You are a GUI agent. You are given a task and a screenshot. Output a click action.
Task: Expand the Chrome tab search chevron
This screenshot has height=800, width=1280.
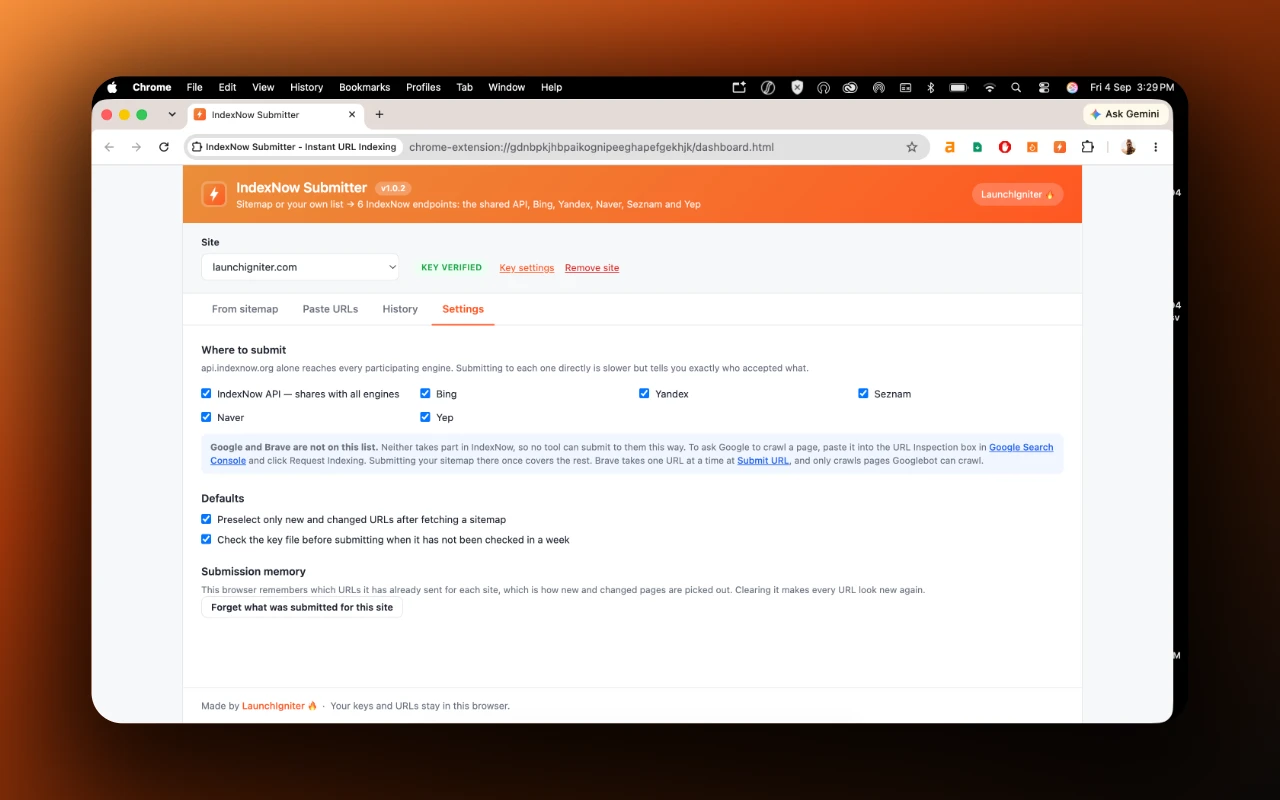172,114
